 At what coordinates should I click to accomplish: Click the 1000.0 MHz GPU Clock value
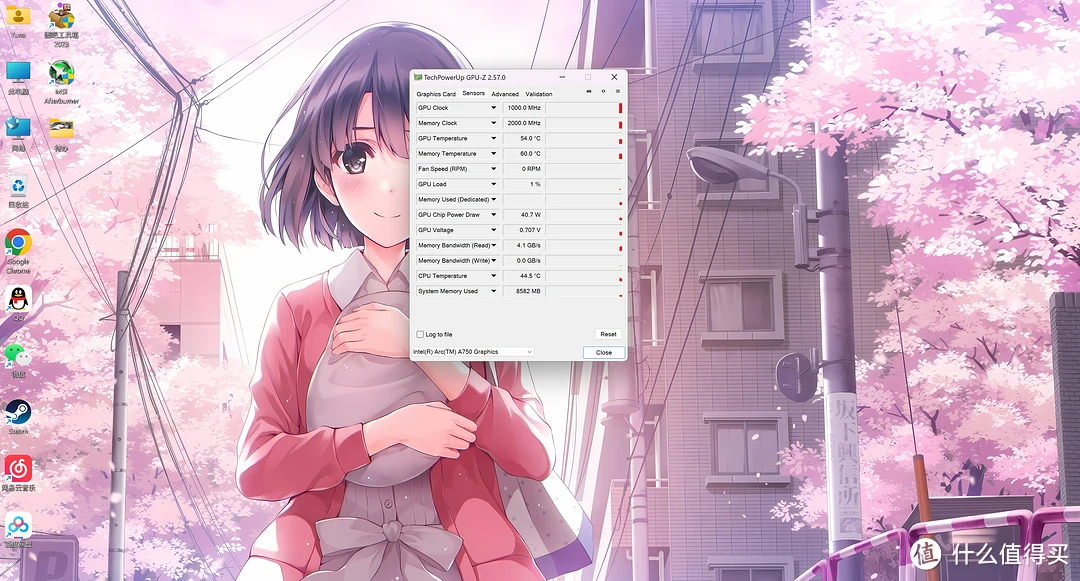point(523,108)
